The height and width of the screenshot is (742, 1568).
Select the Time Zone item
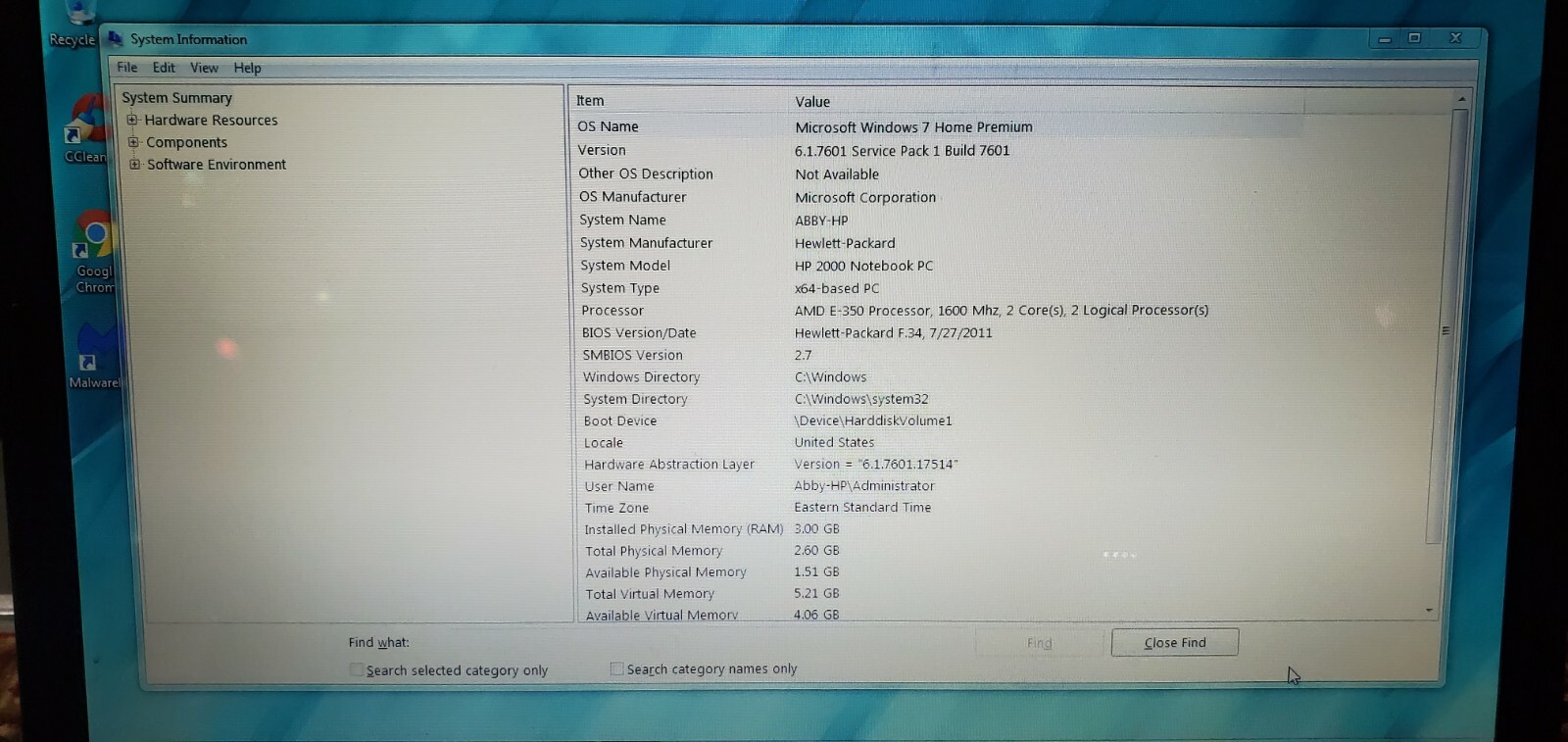pyautogui.click(x=616, y=507)
